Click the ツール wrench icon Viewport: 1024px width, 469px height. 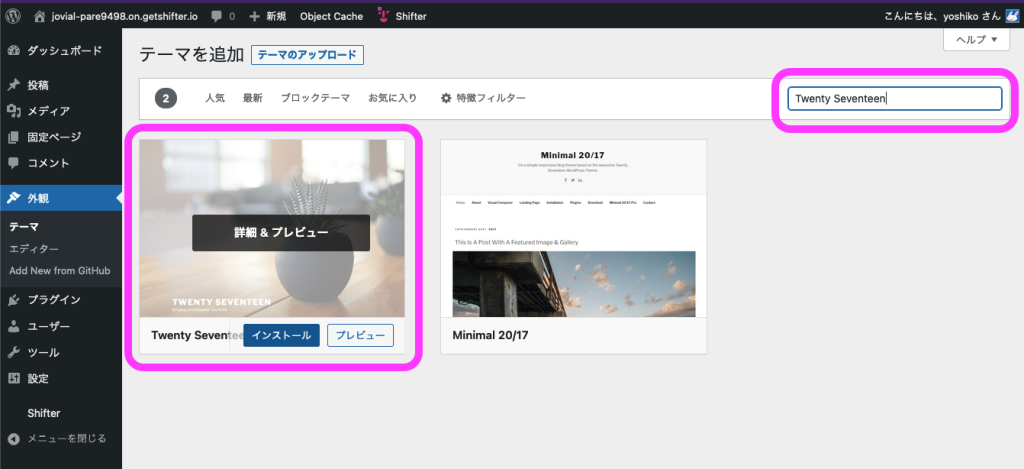[14, 352]
